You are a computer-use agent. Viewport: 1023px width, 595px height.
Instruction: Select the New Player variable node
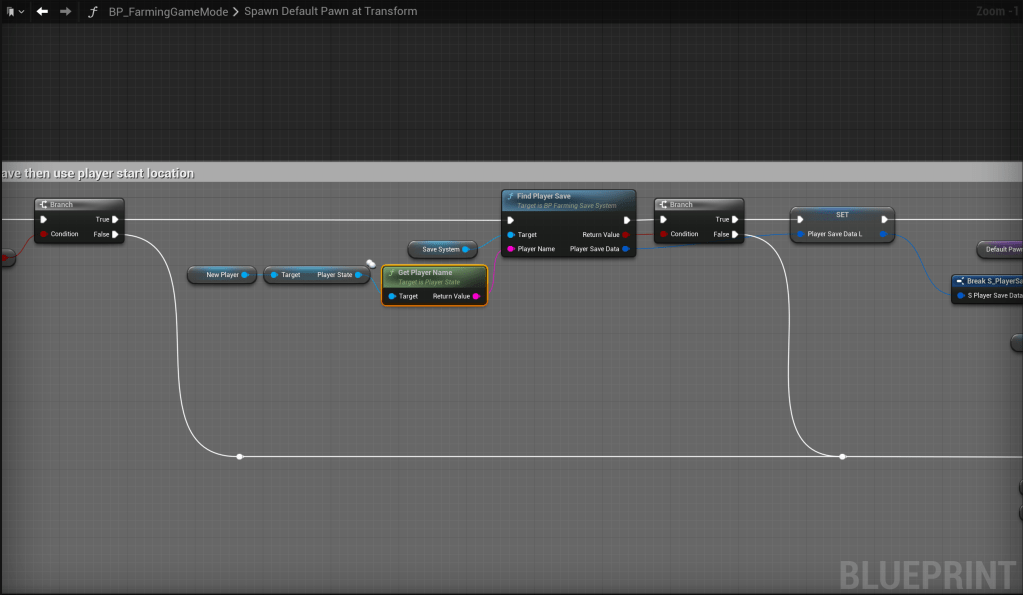tap(222, 274)
